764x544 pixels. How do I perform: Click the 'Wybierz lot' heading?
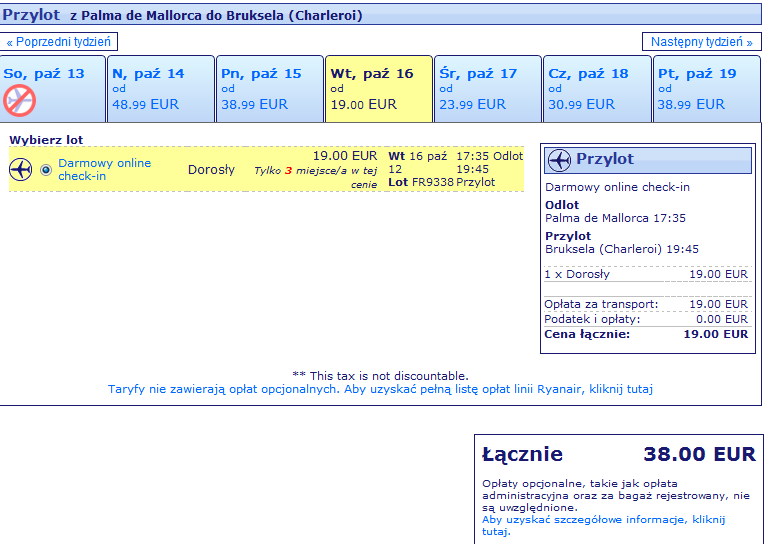tap(46, 140)
